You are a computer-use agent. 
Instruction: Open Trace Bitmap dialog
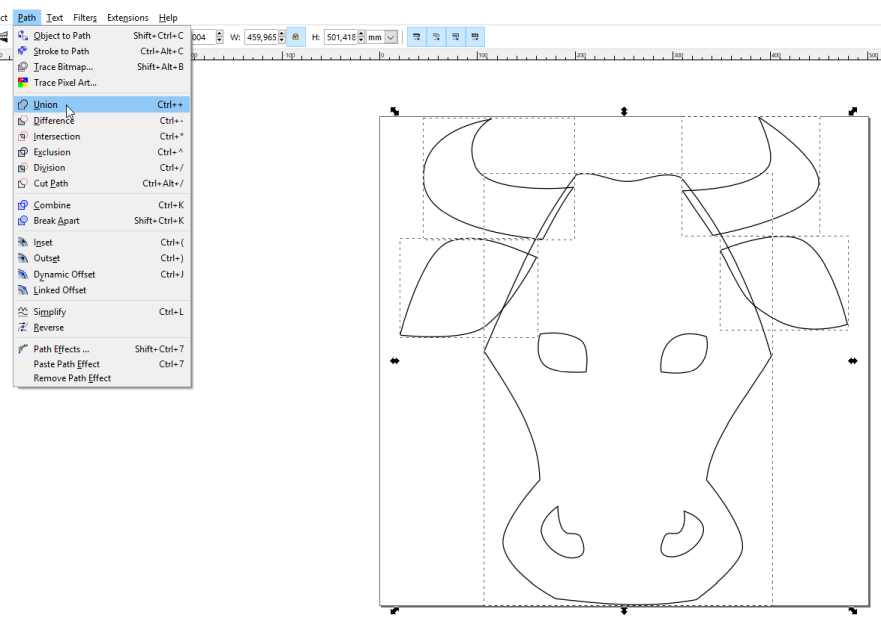tap(102, 67)
